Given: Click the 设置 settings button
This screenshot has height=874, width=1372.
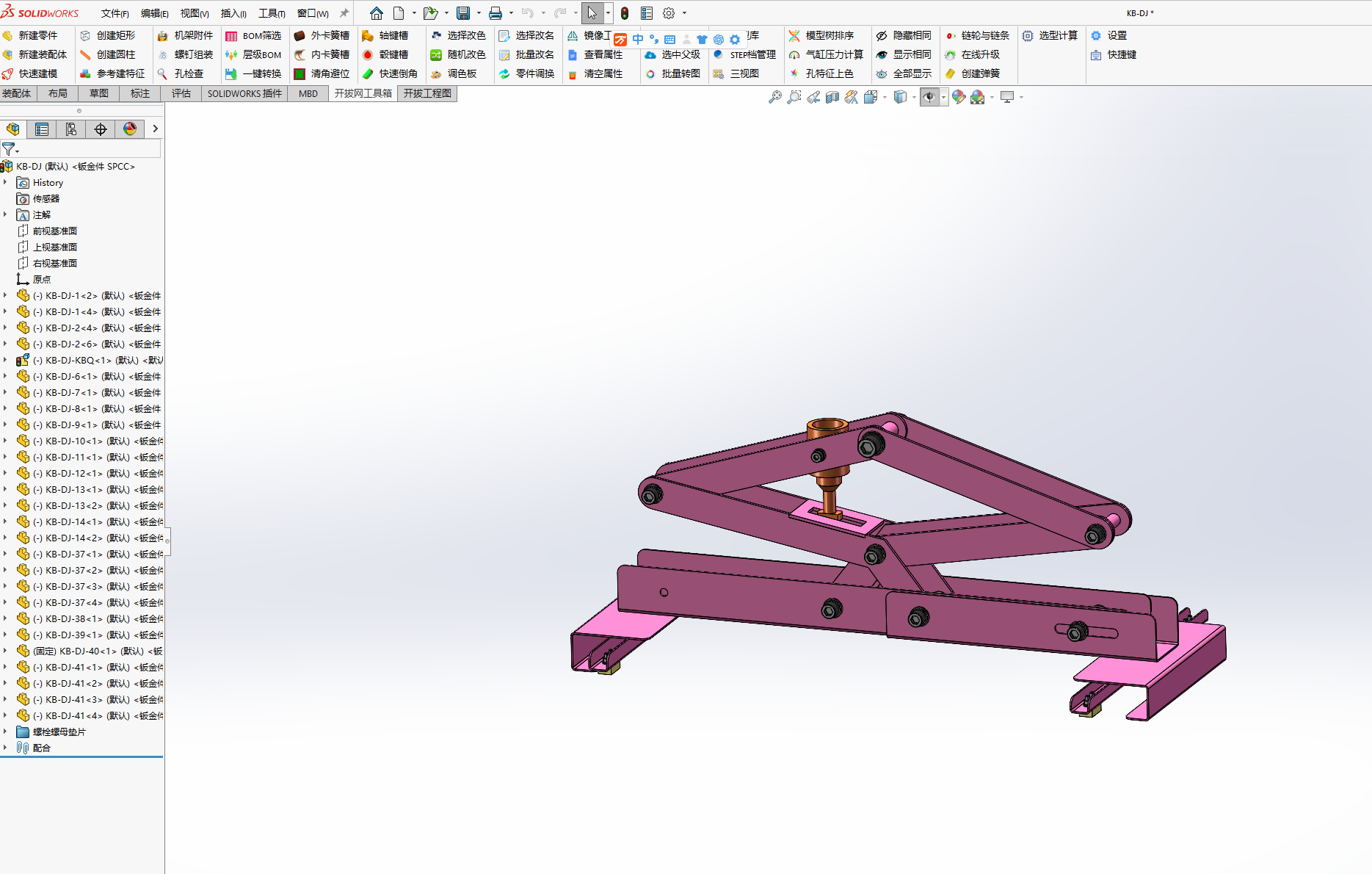Looking at the screenshot, I should pos(1108,35).
